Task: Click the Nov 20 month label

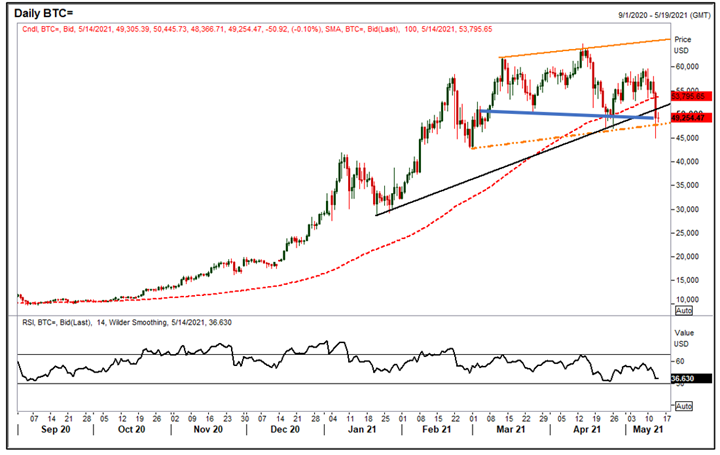Action: click(x=208, y=429)
